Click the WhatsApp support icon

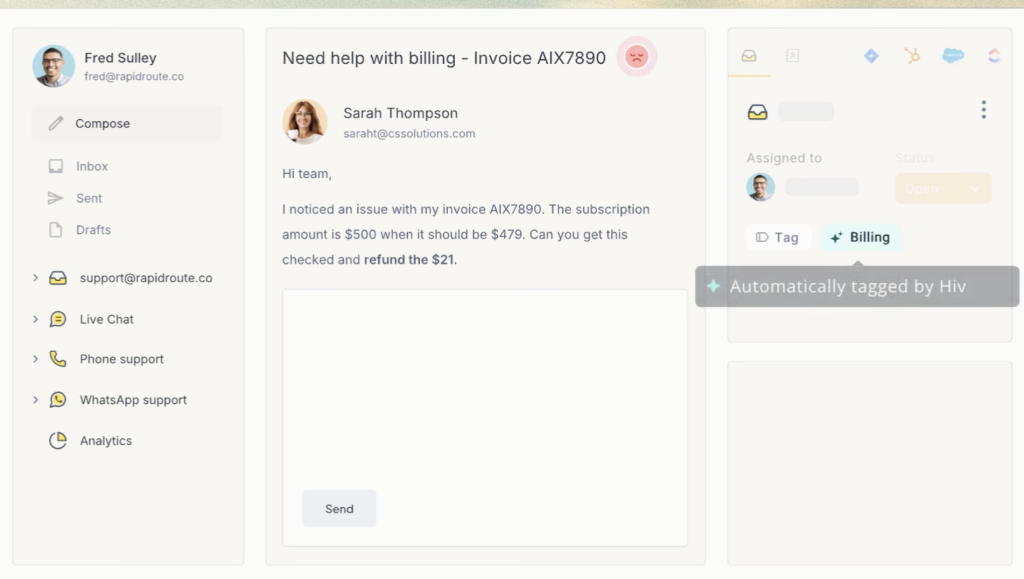point(58,400)
